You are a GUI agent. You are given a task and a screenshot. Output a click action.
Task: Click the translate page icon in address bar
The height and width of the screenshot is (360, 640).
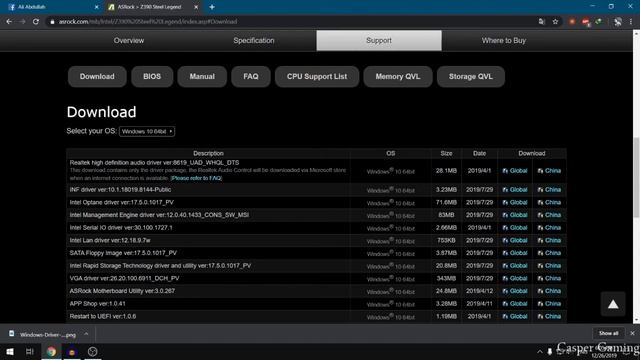click(x=542, y=22)
